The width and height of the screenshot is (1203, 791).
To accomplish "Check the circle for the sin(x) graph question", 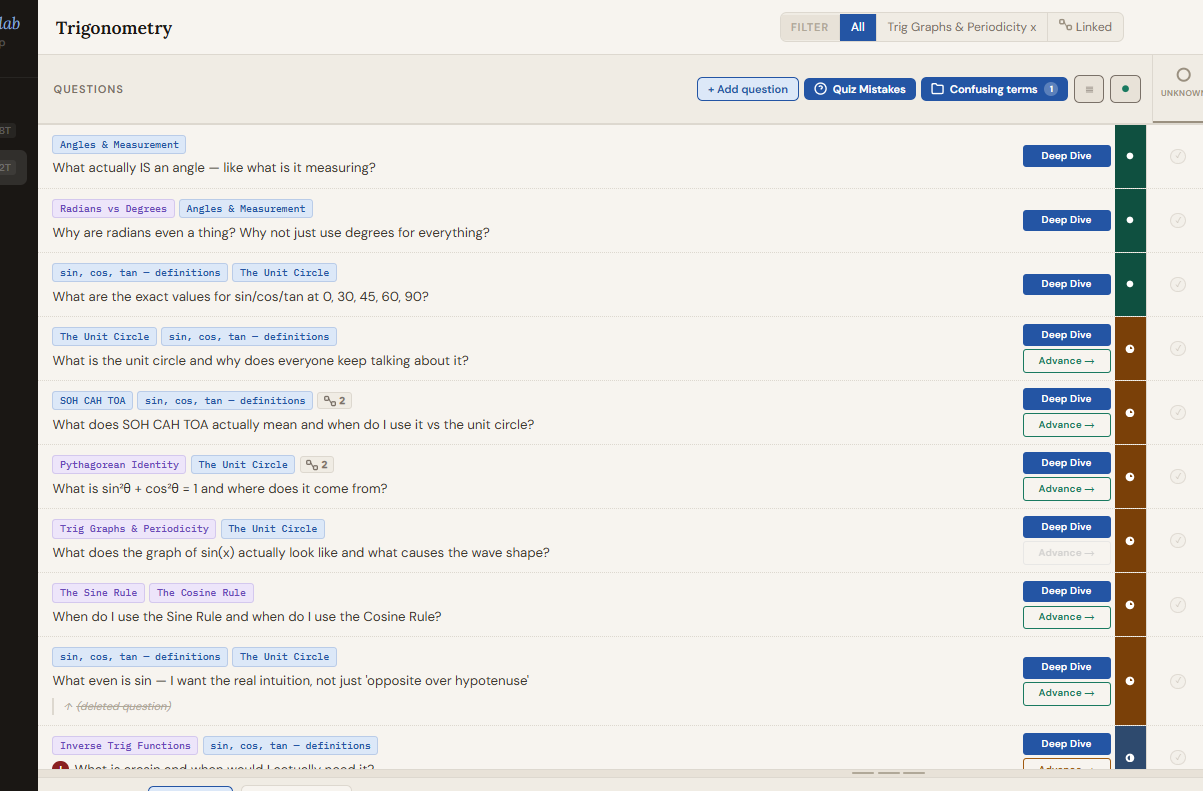I will click(x=1178, y=540).
